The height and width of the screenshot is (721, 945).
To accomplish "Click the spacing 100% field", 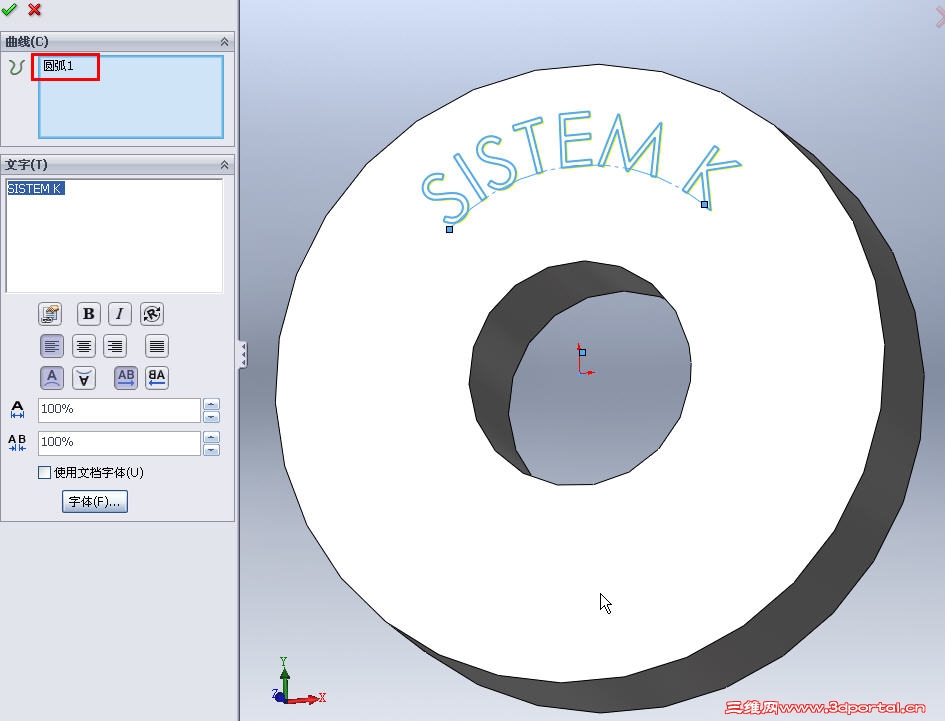I will click(x=119, y=443).
